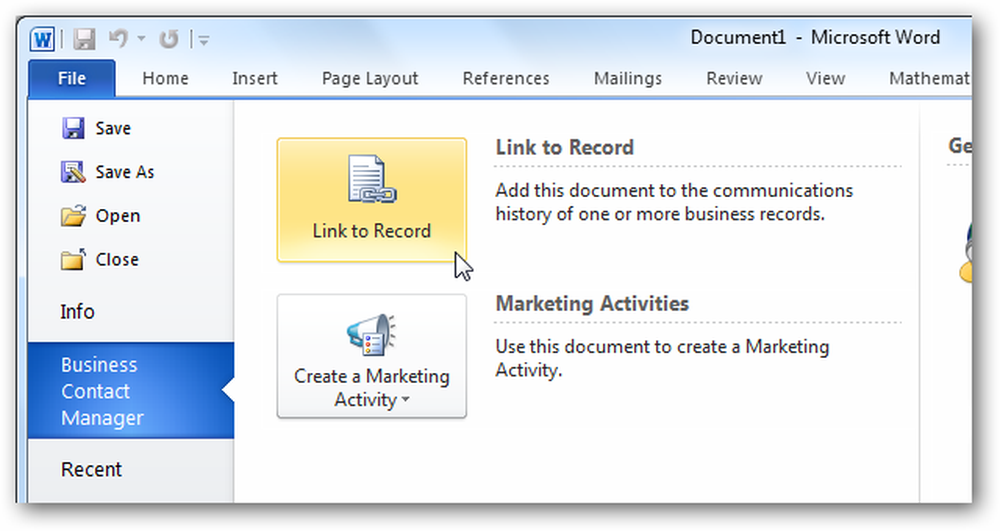Click the text 'Use this document to create a Marketing'
The image size is (1000, 531).
663,347
